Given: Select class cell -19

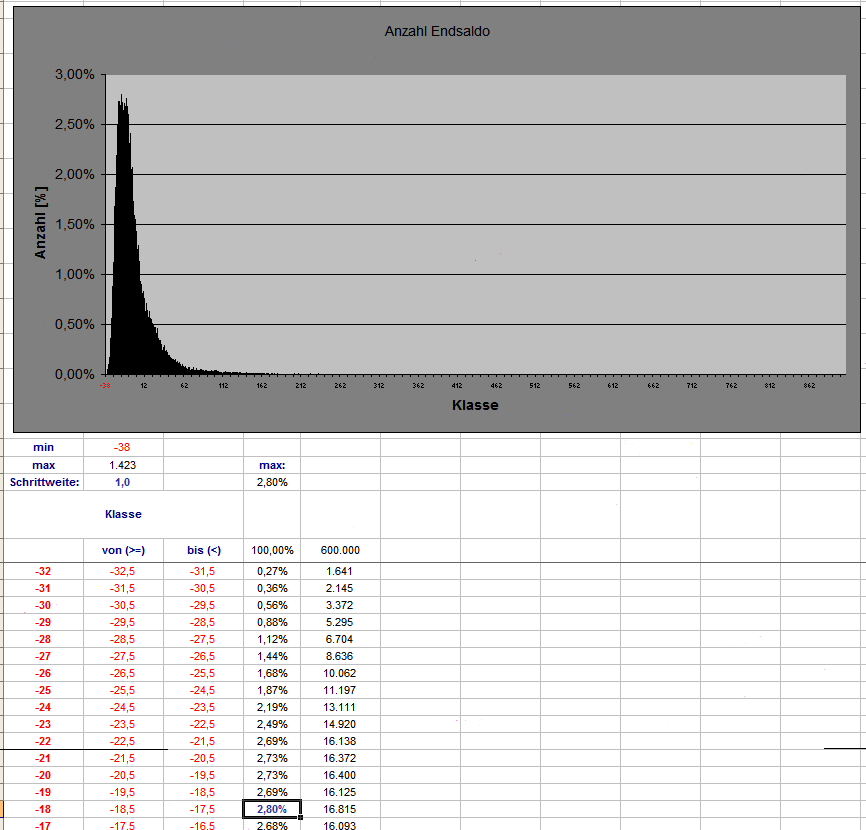Looking at the screenshot, I should 43,792.
